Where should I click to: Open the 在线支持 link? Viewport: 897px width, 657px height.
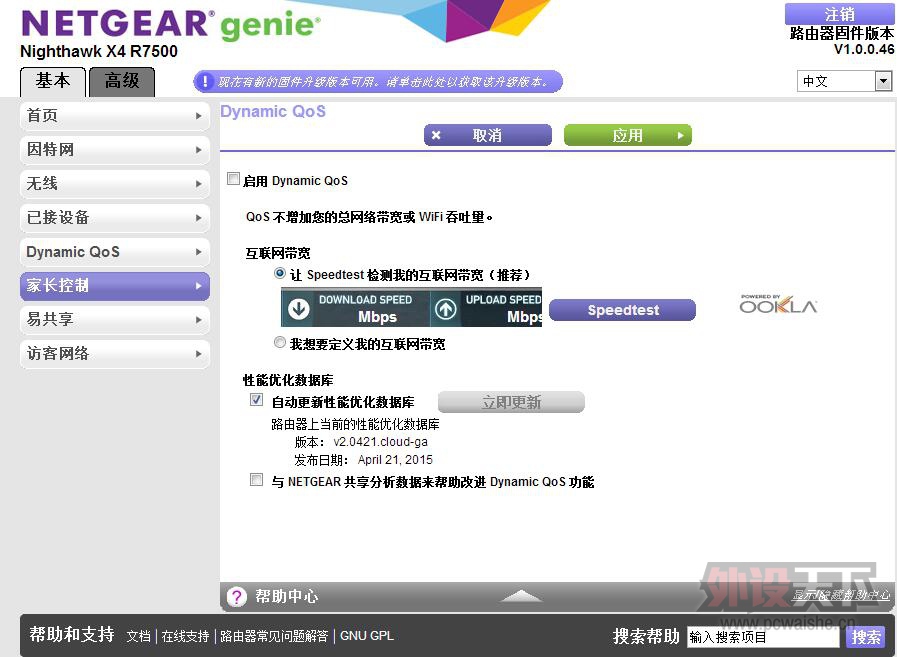click(x=185, y=636)
